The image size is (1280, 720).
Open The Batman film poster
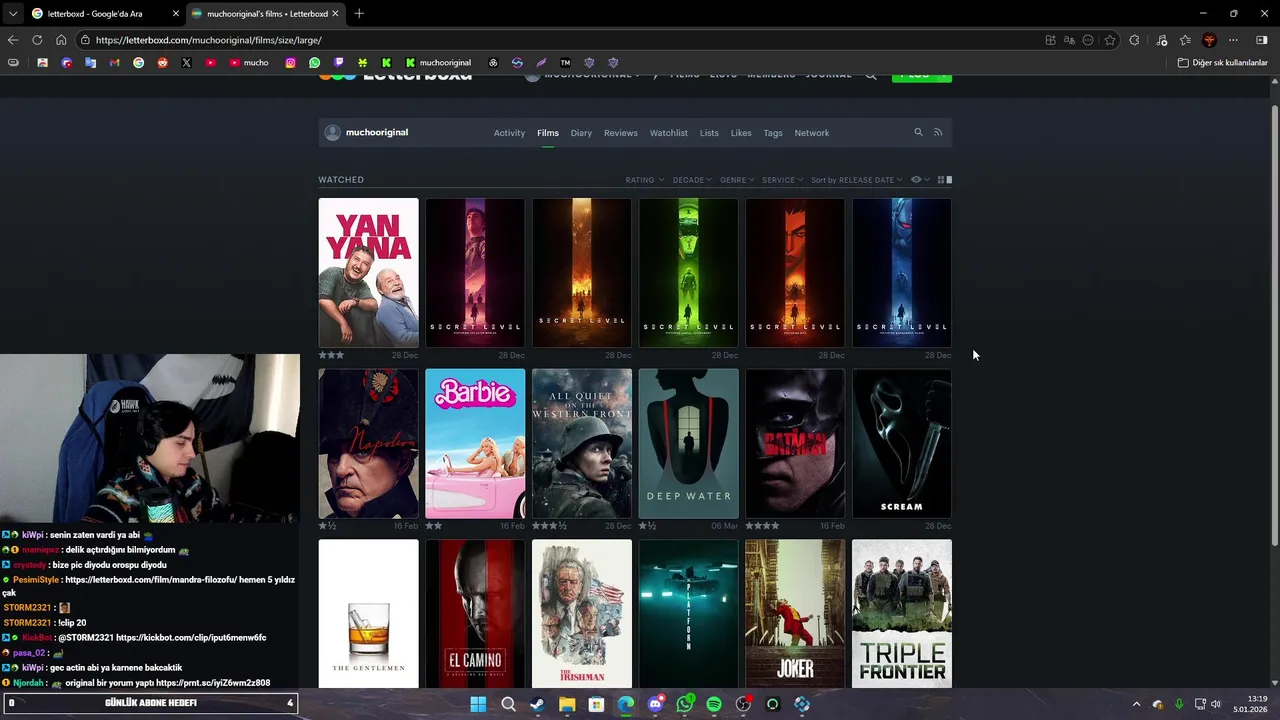tap(795, 443)
